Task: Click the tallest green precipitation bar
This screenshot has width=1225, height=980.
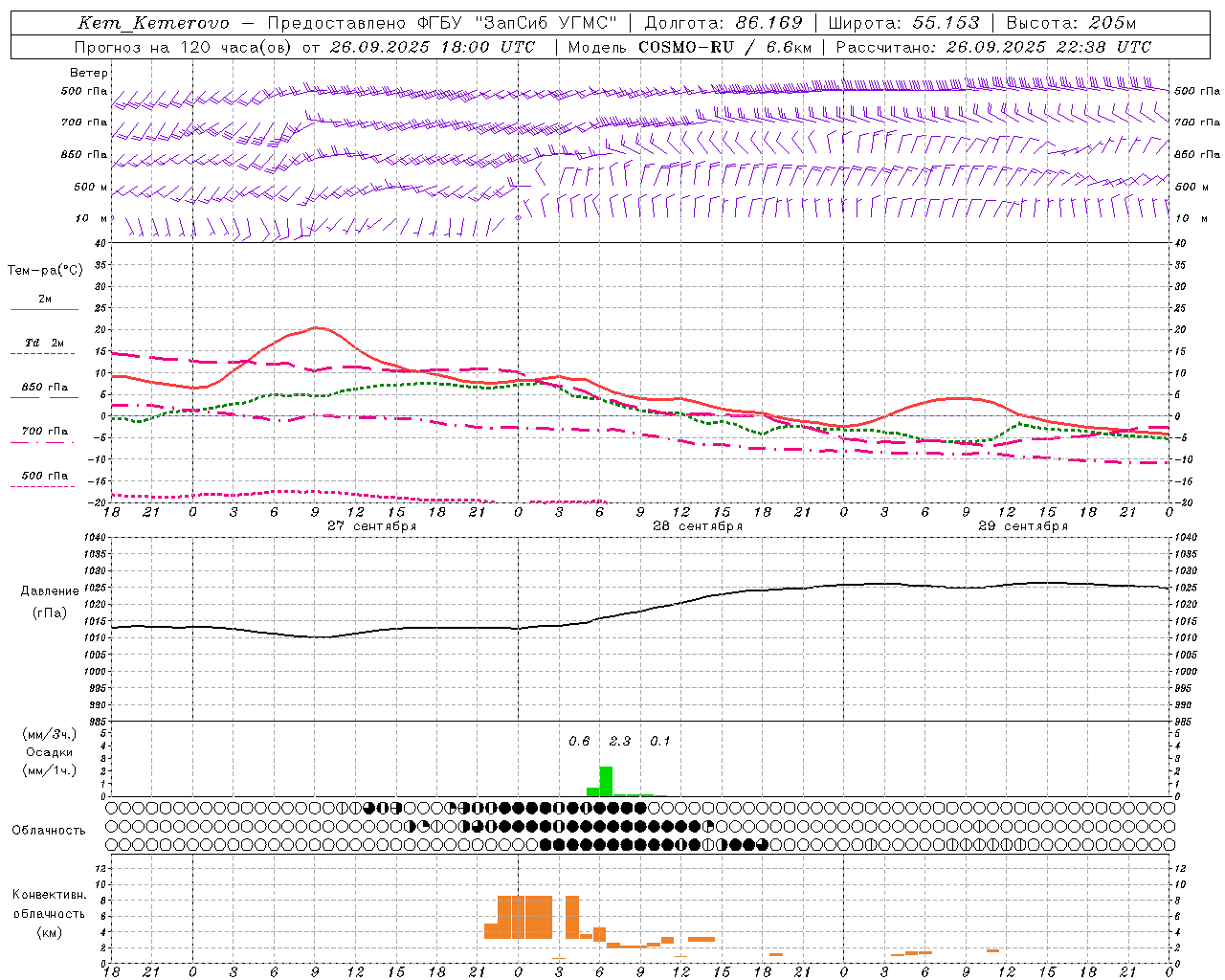Action: coord(606,781)
